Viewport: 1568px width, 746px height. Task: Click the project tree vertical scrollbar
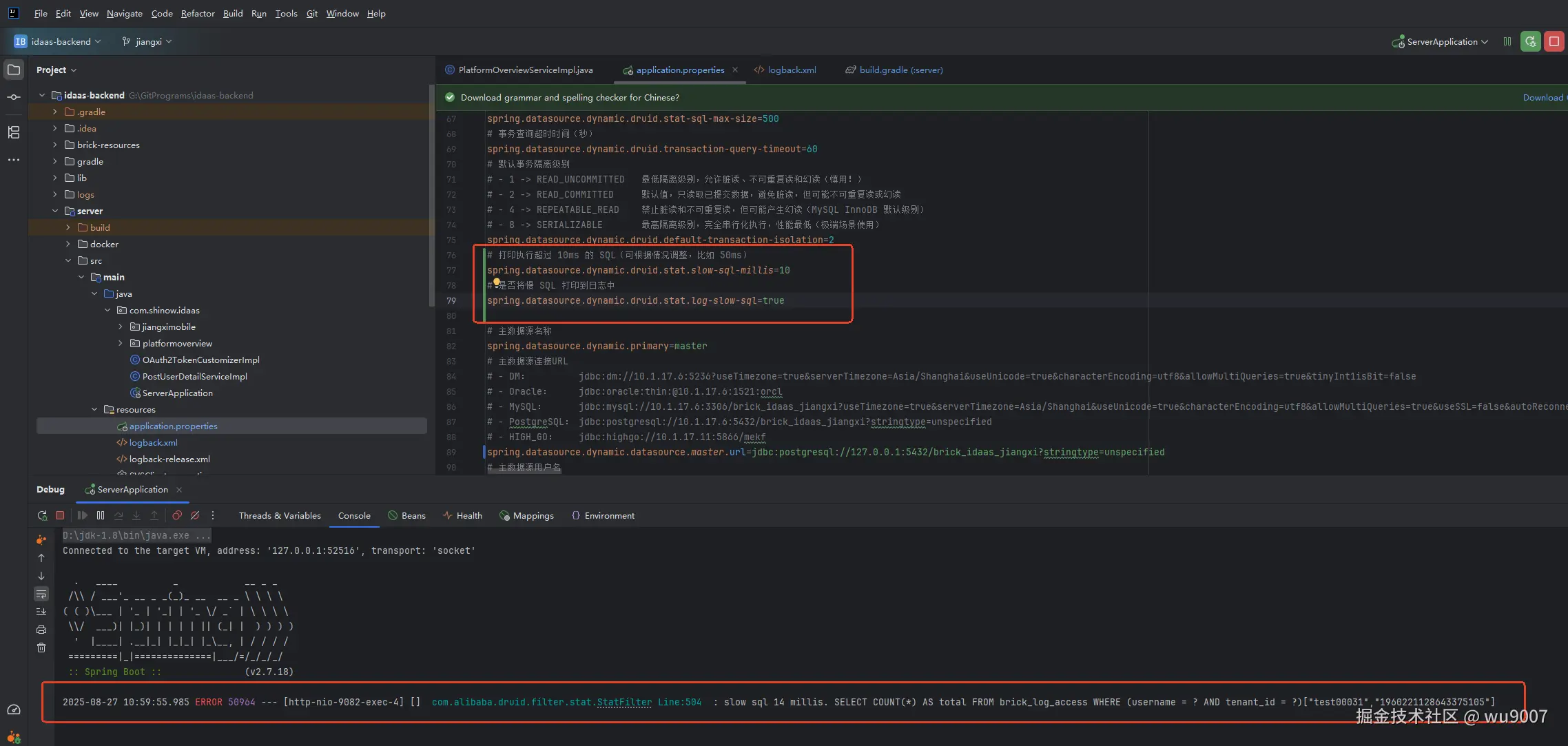pyautogui.click(x=431, y=196)
